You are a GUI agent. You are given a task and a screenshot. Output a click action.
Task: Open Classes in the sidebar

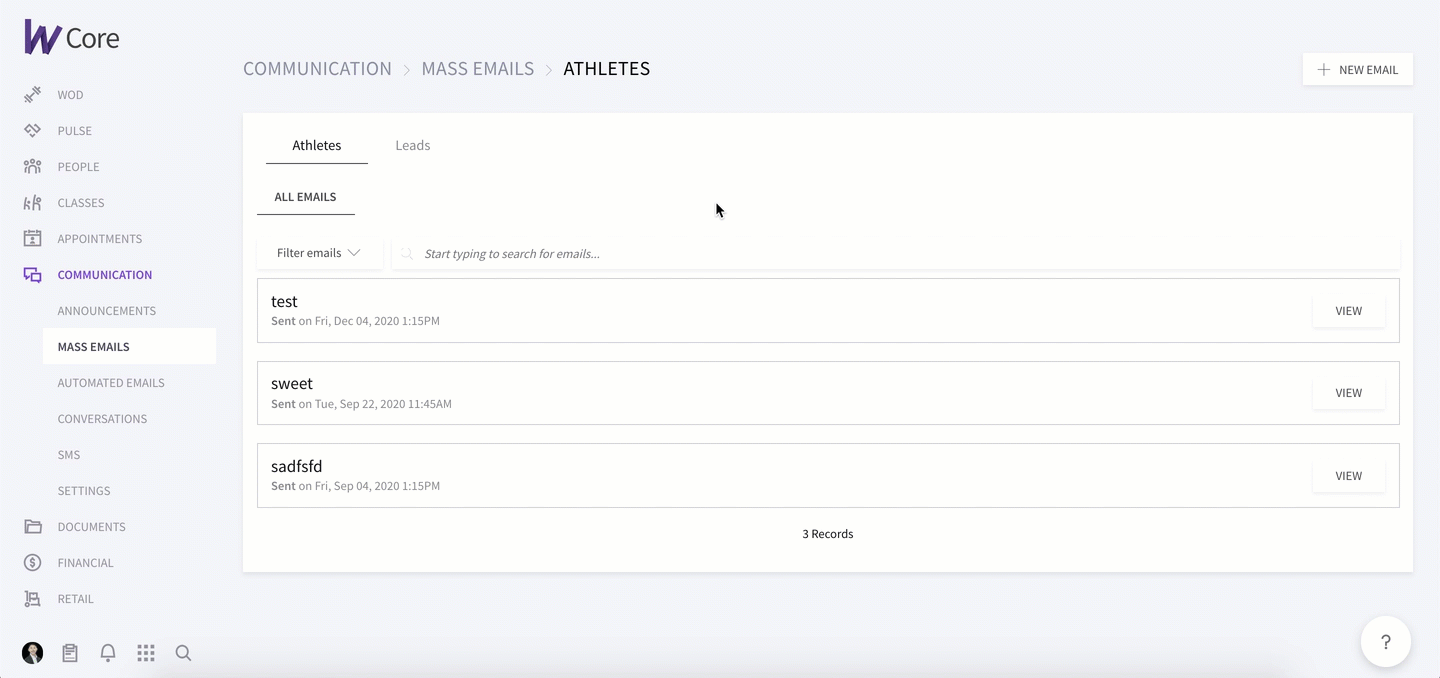[81, 203]
